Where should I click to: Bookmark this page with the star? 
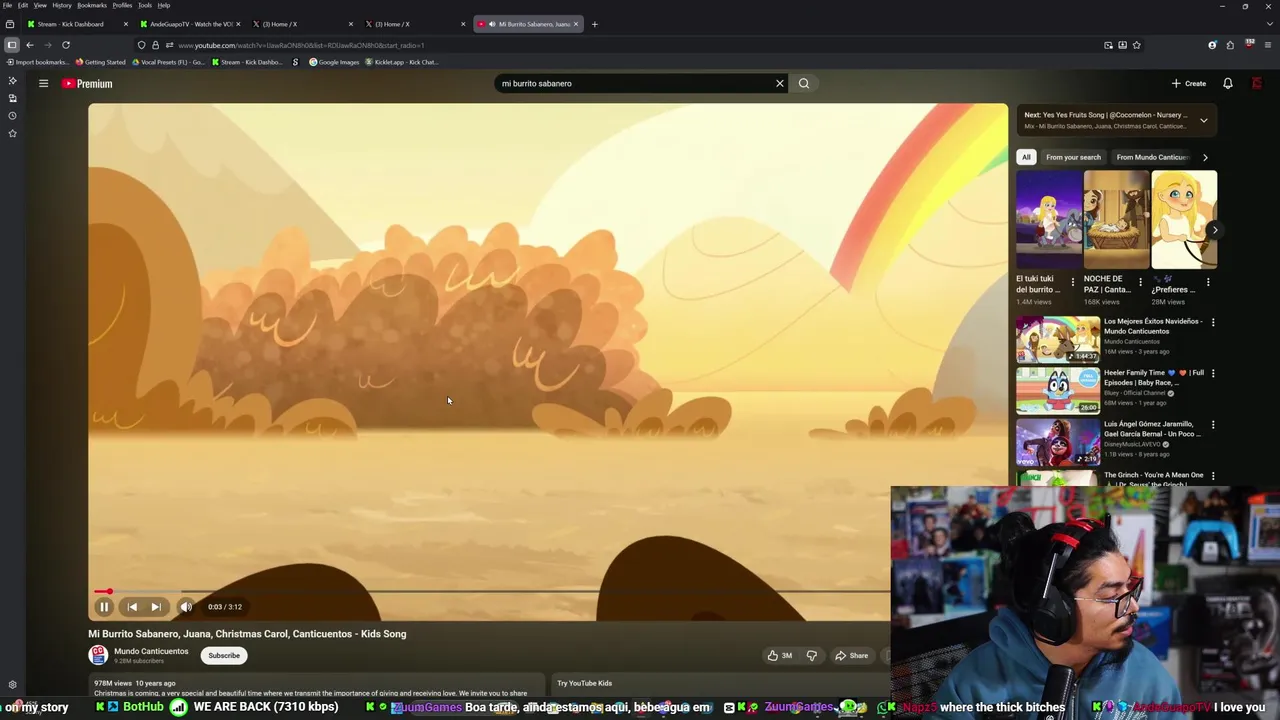pos(1137,45)
